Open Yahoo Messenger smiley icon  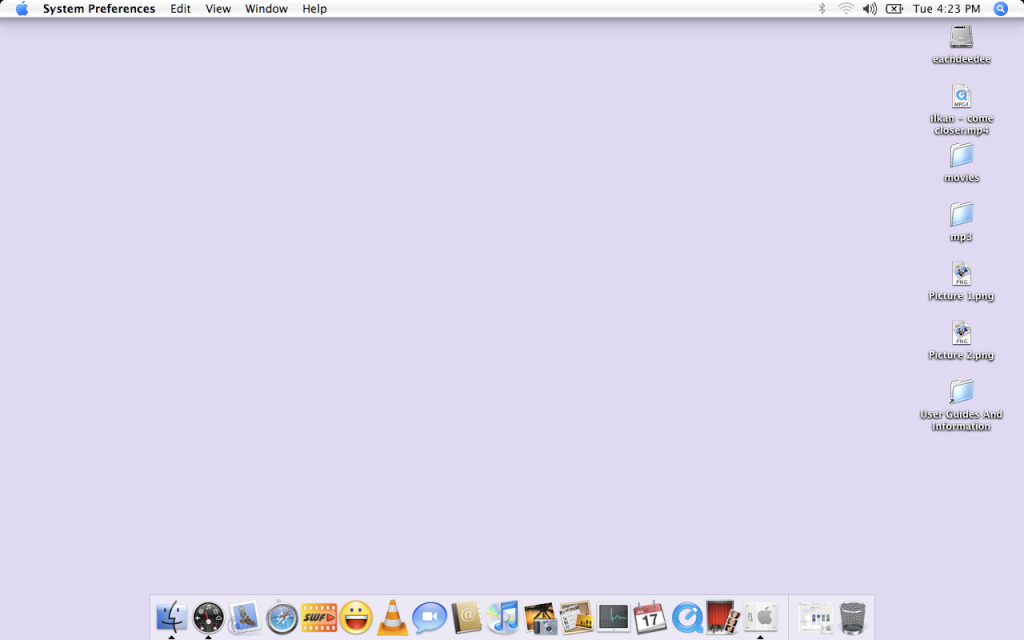point(356,617)
